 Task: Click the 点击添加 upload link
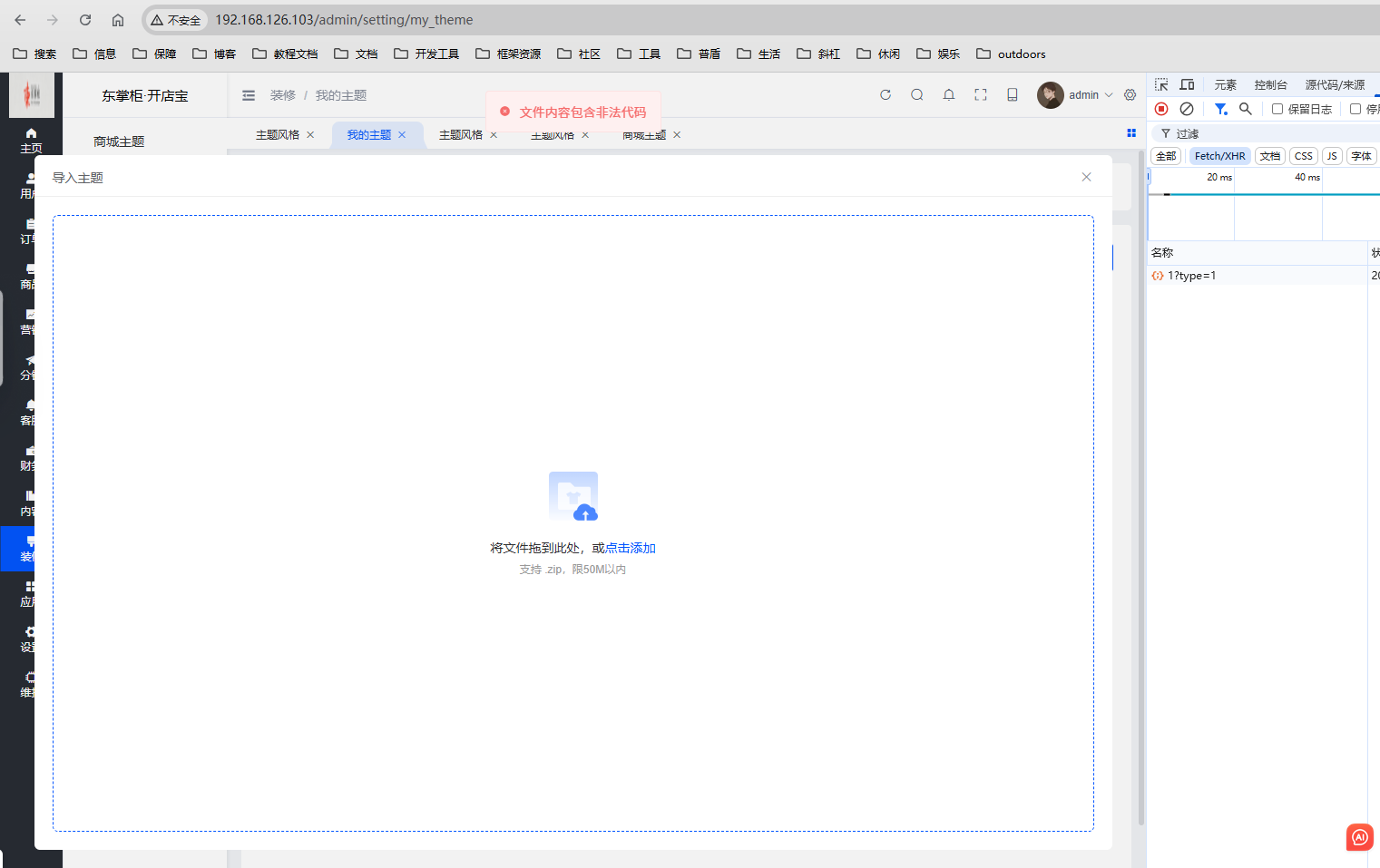click(631, 548)
